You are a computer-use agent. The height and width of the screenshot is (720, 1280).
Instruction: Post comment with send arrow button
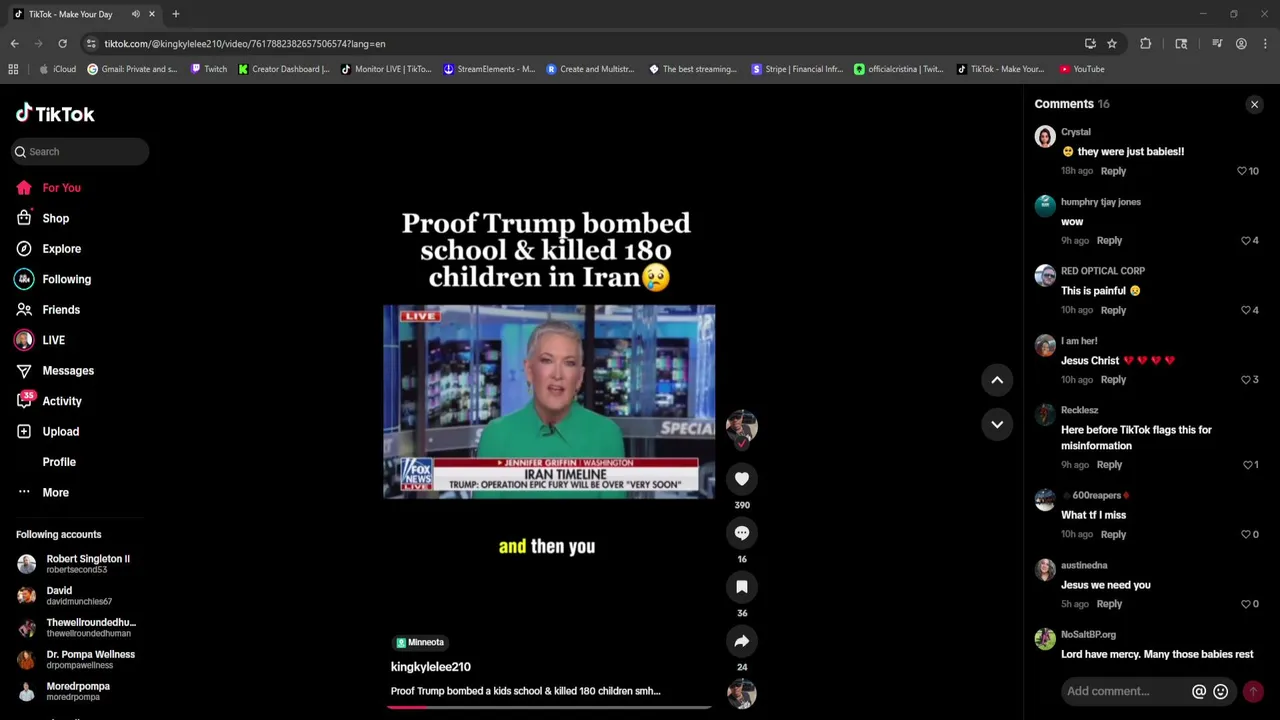(1253, 691)
